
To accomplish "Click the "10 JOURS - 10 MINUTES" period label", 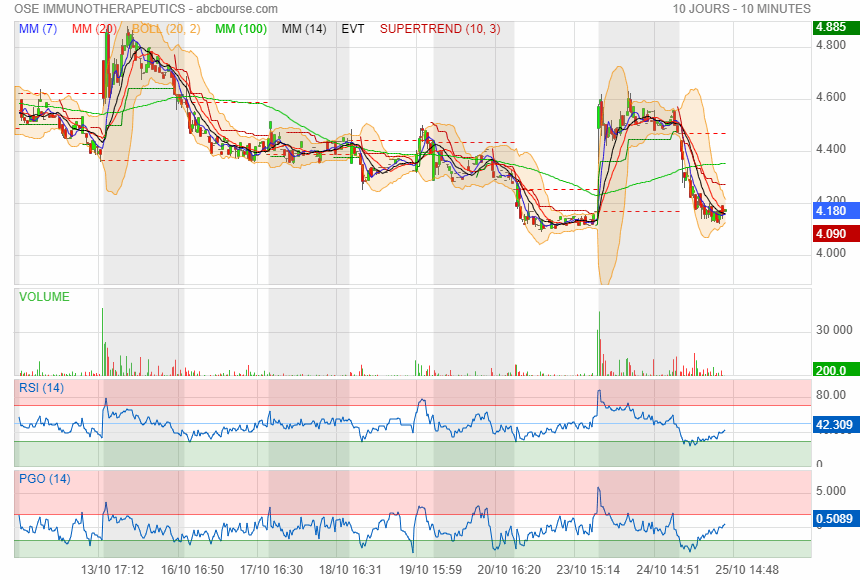I will pyautogui.click(x=742, y=9).
